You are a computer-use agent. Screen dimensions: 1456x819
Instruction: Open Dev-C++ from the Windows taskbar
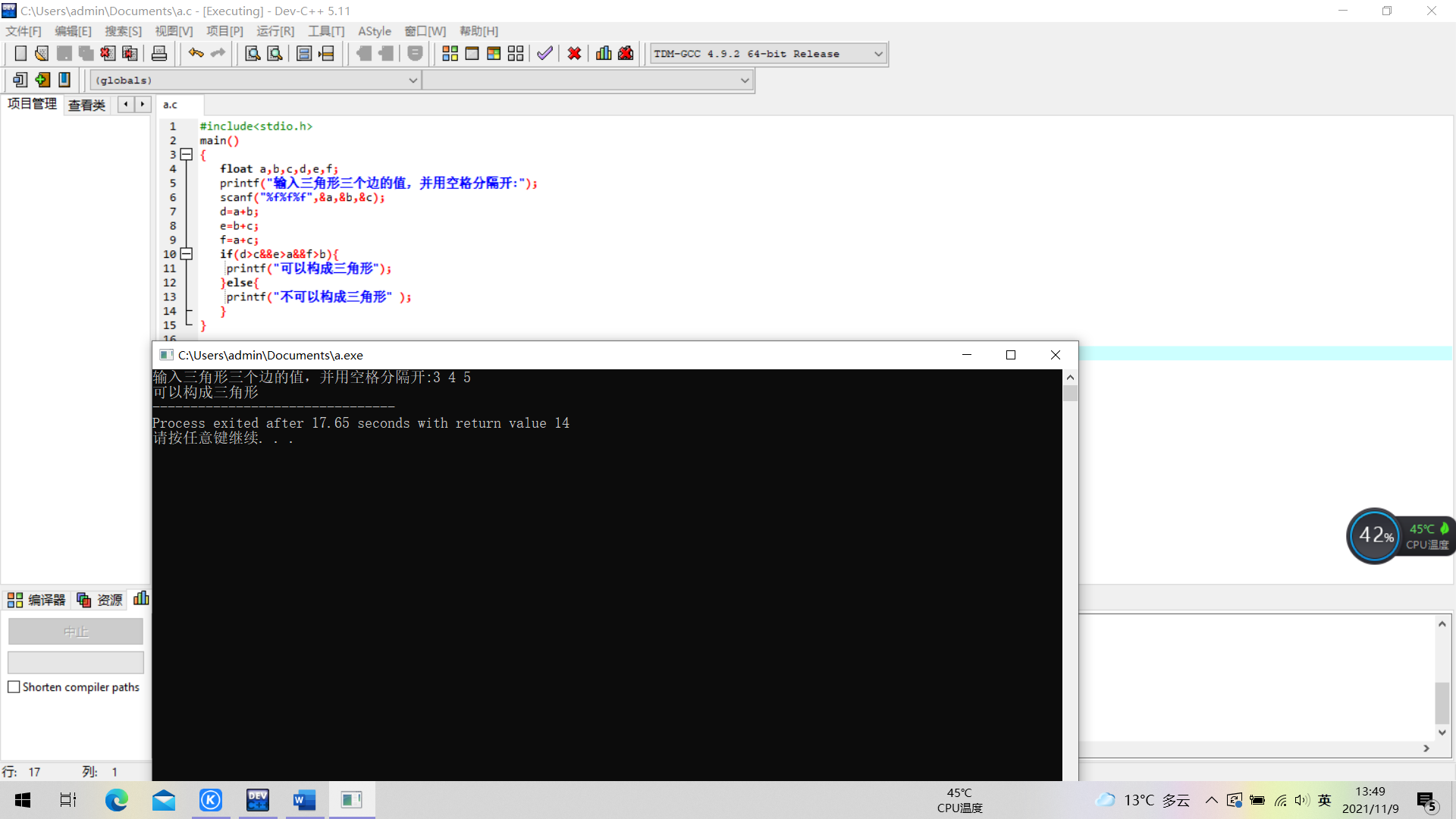coord(258,800)
